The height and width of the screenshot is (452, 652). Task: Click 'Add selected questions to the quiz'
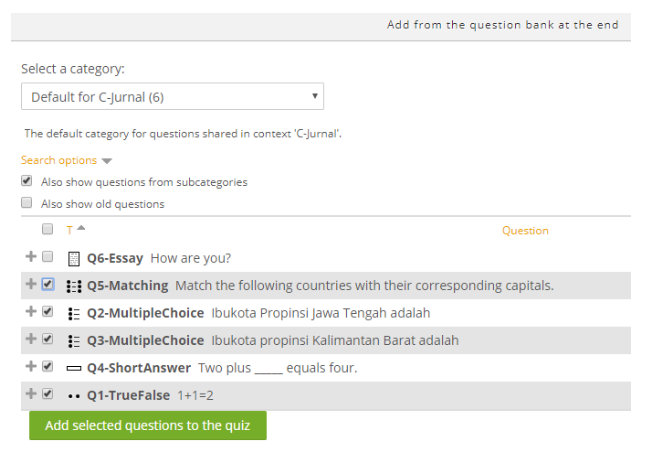[x=148, y=425]
